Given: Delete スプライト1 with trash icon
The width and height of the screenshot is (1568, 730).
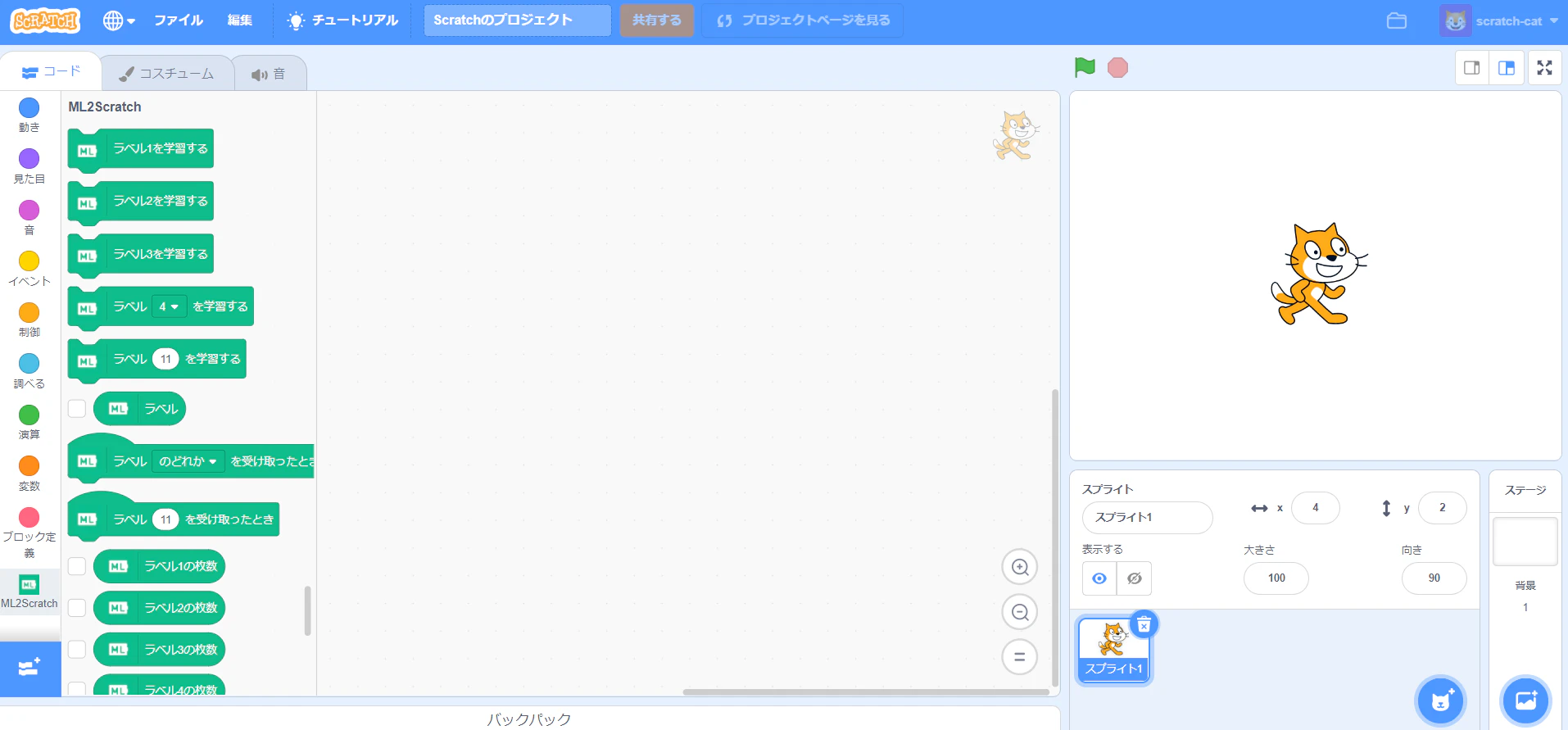Looking at the screenshot, I should (x=1144, y=625).
